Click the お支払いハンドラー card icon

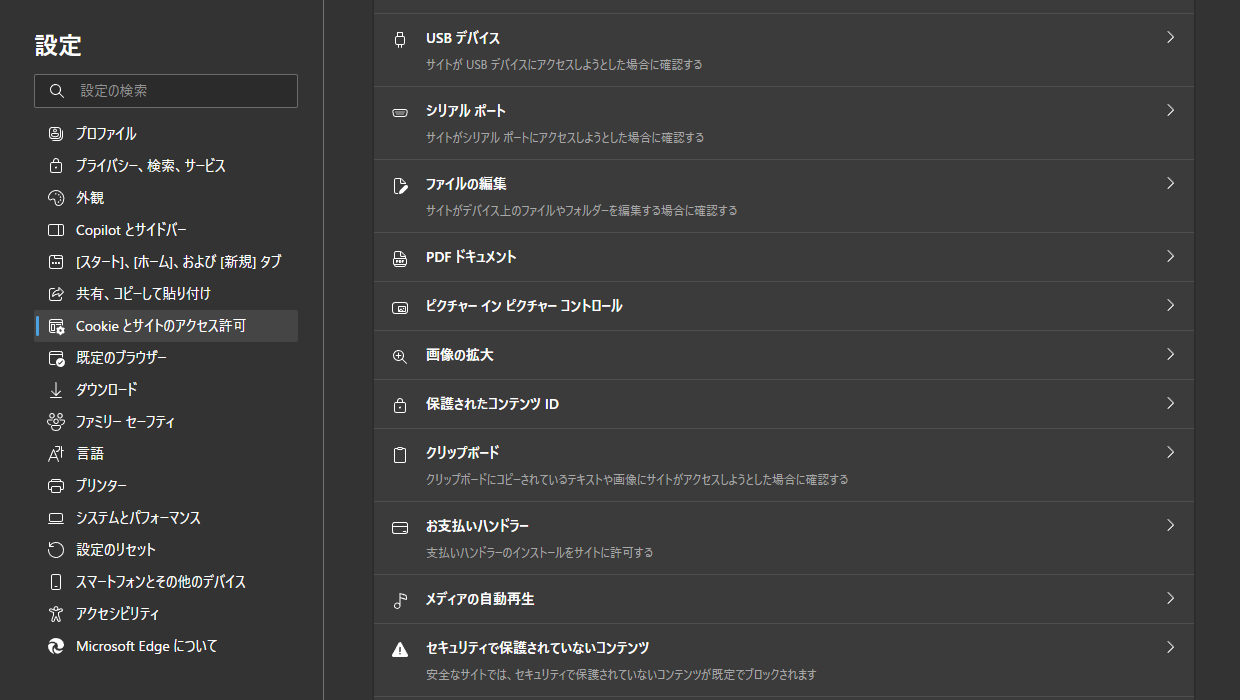(400, 525)
